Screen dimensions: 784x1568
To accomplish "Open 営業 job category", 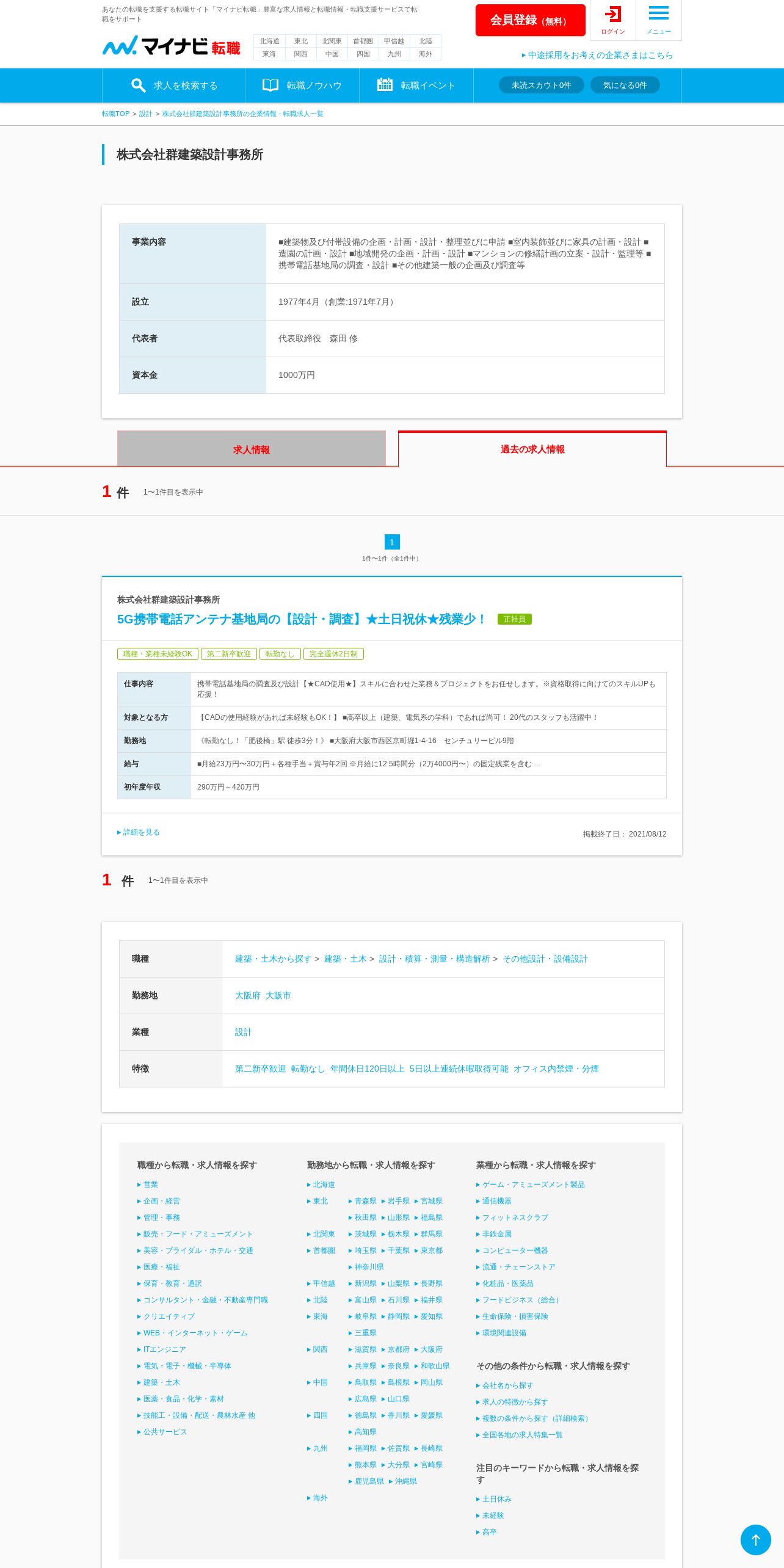I will click(148, 1185).
